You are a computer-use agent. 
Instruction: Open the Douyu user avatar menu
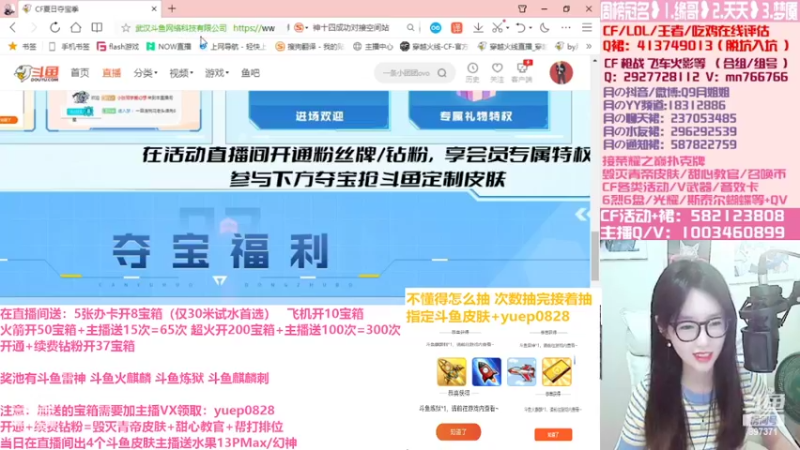tap(561, 73)
